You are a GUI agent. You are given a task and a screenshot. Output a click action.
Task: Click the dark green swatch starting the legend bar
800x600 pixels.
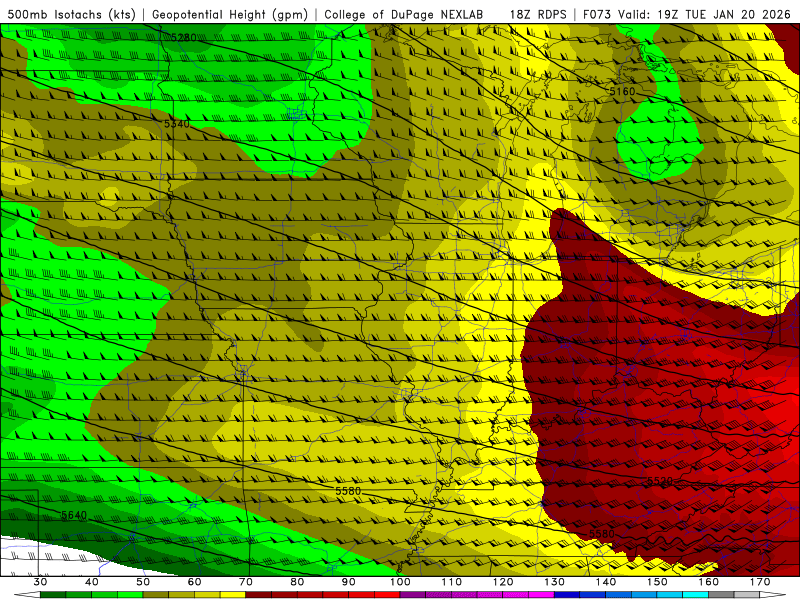[x=53, y=595]
